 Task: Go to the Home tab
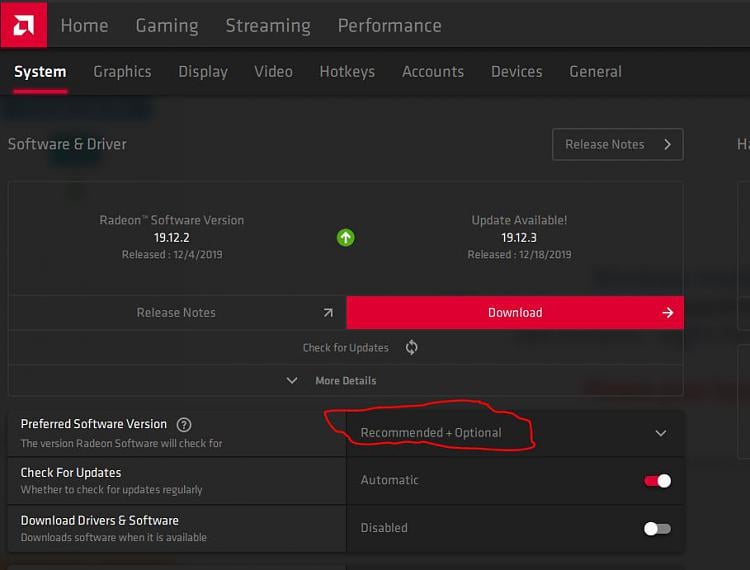point(84,25)
